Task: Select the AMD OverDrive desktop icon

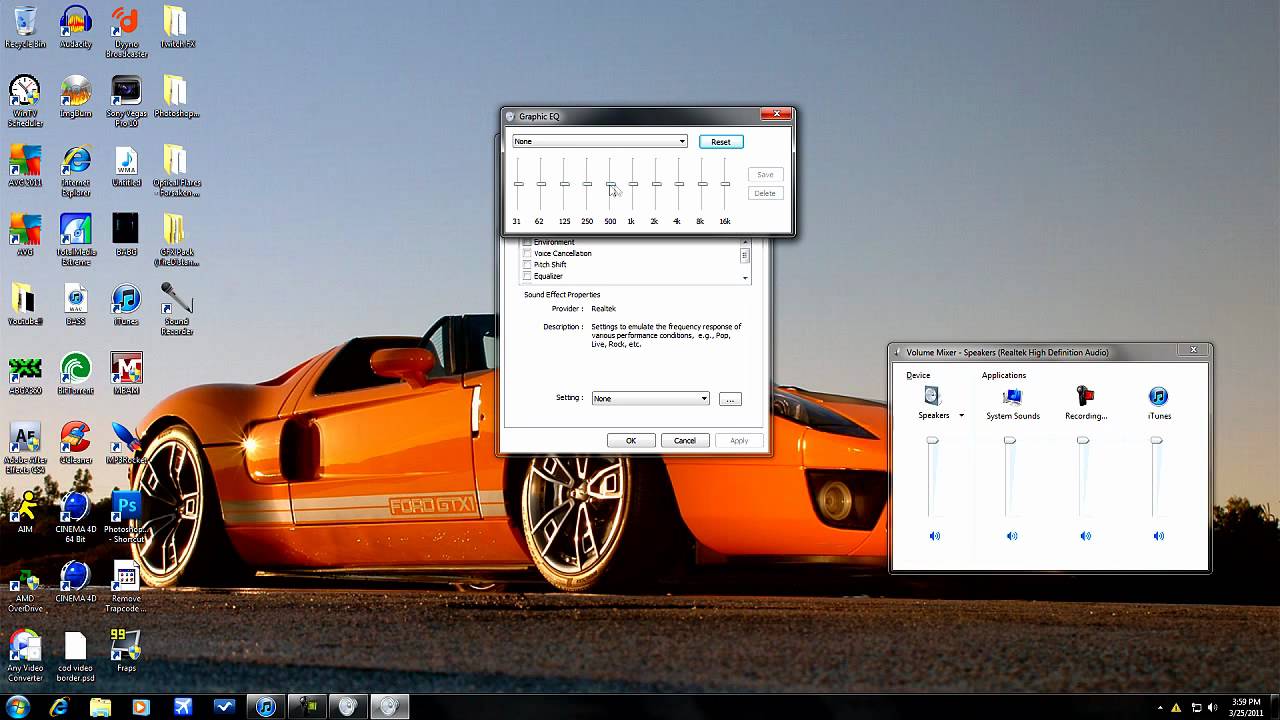Action: (25, 587)
